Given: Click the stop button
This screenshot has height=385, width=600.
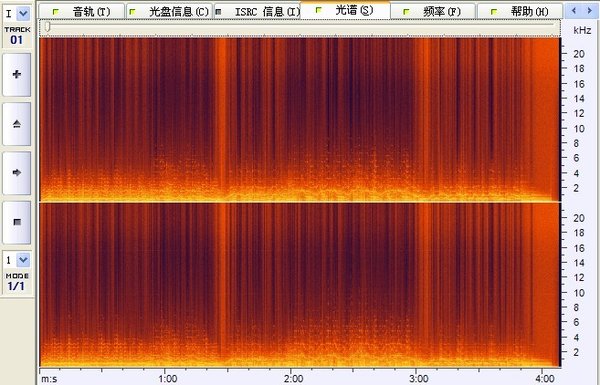Looking at the screenshot, I should pyautogui.click(x=17, y=222).
